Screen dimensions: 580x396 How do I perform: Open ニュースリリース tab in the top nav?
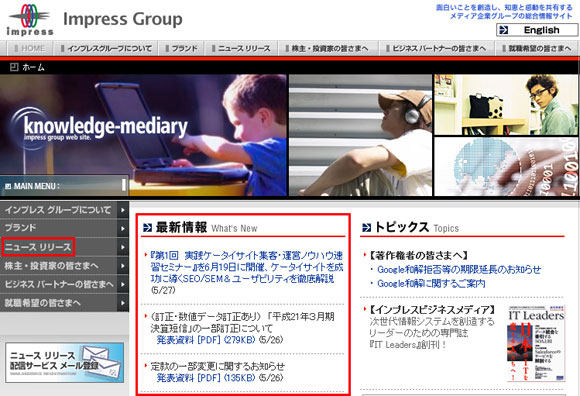click(x=241, y=48)
